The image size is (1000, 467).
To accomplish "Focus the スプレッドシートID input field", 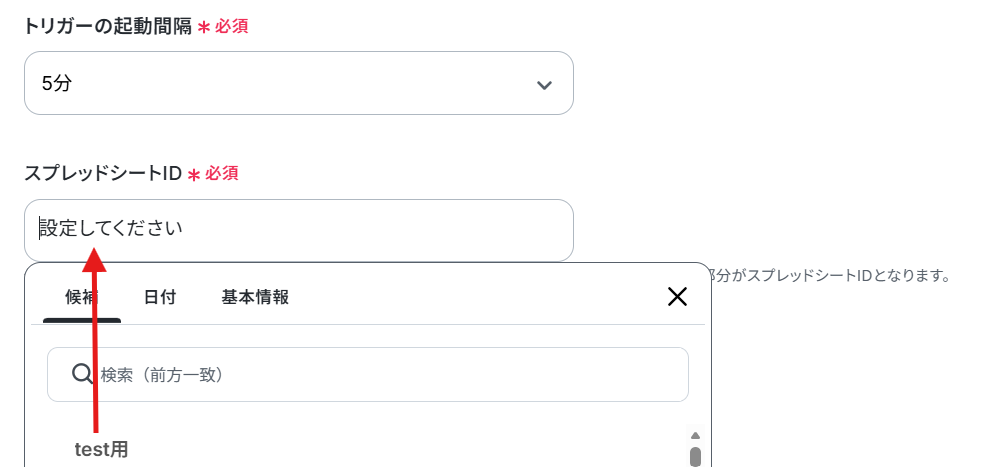I will (298, 230).
